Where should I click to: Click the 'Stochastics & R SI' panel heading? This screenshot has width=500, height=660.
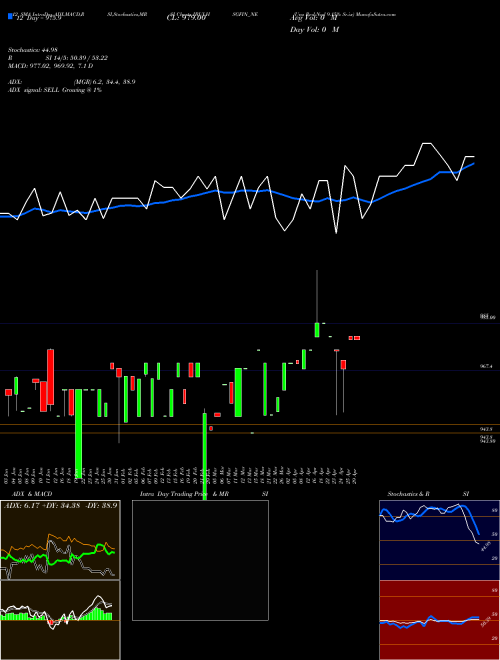coord(428,494)
